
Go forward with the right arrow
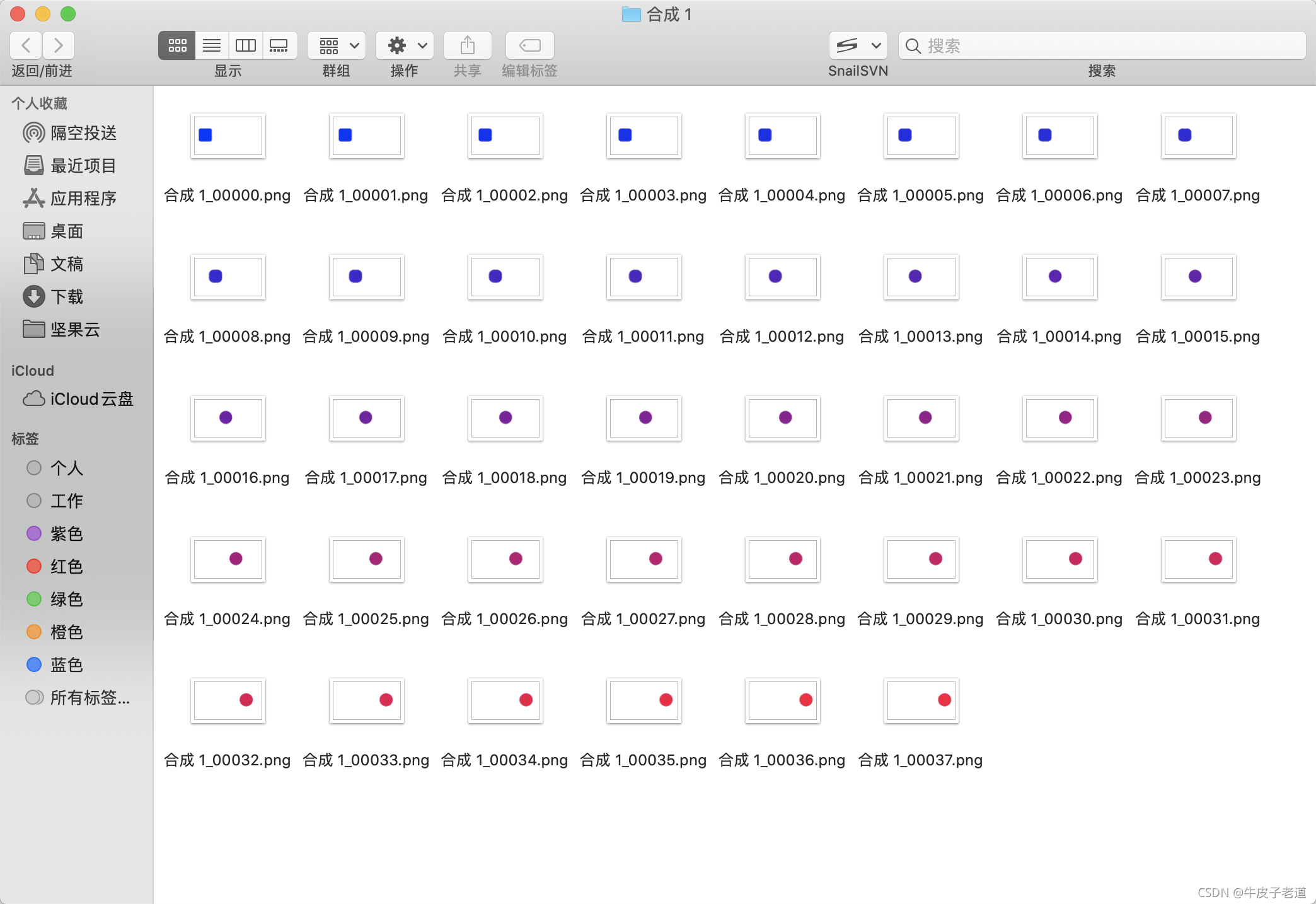[59, 45]
